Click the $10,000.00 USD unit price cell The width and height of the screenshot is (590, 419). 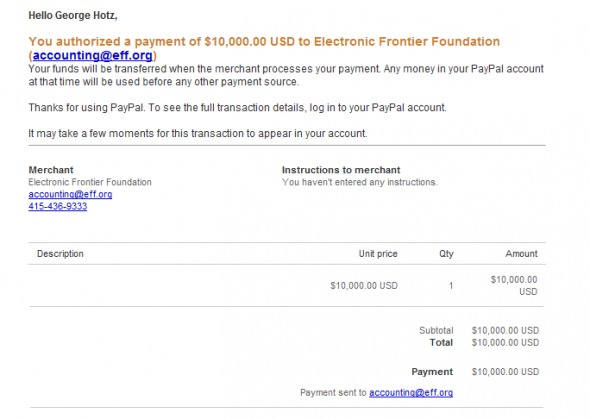[x=364, y=285]
